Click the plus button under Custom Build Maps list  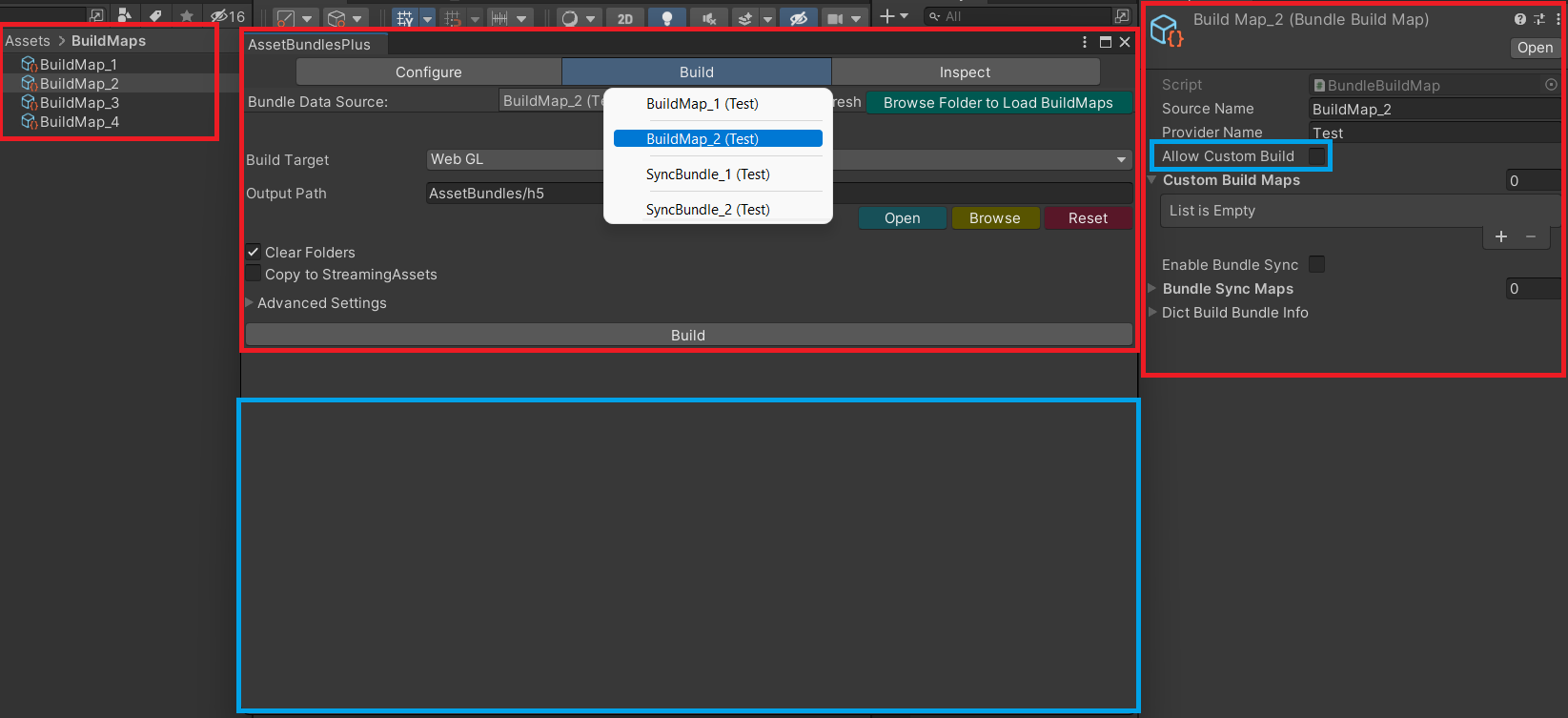click(1501, 236)
